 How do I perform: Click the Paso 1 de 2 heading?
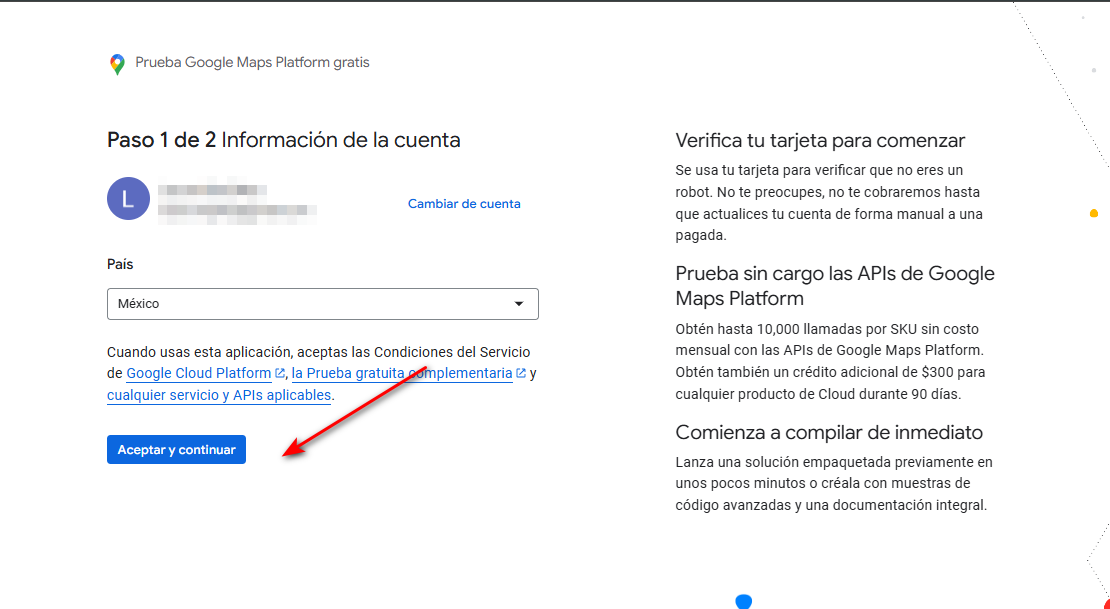283,140
